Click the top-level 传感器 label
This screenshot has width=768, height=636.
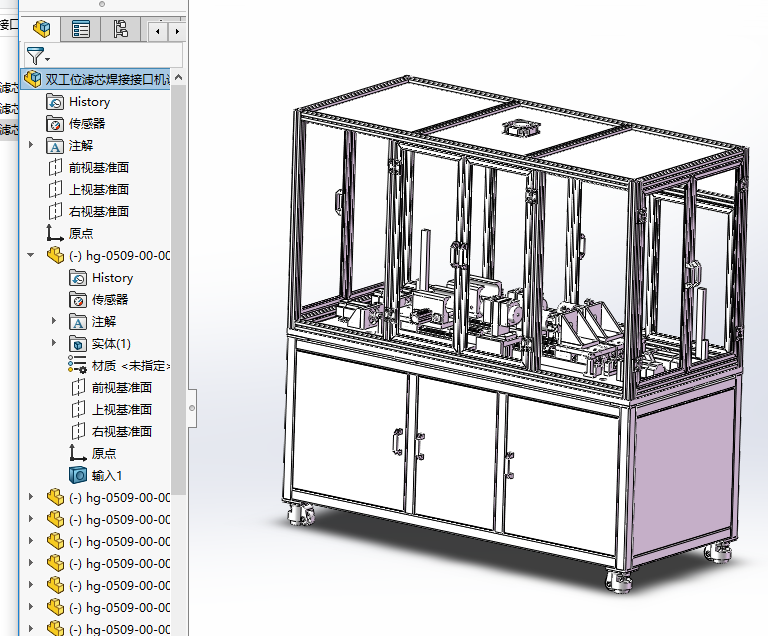pyautogui.click(x=87, y=123)
